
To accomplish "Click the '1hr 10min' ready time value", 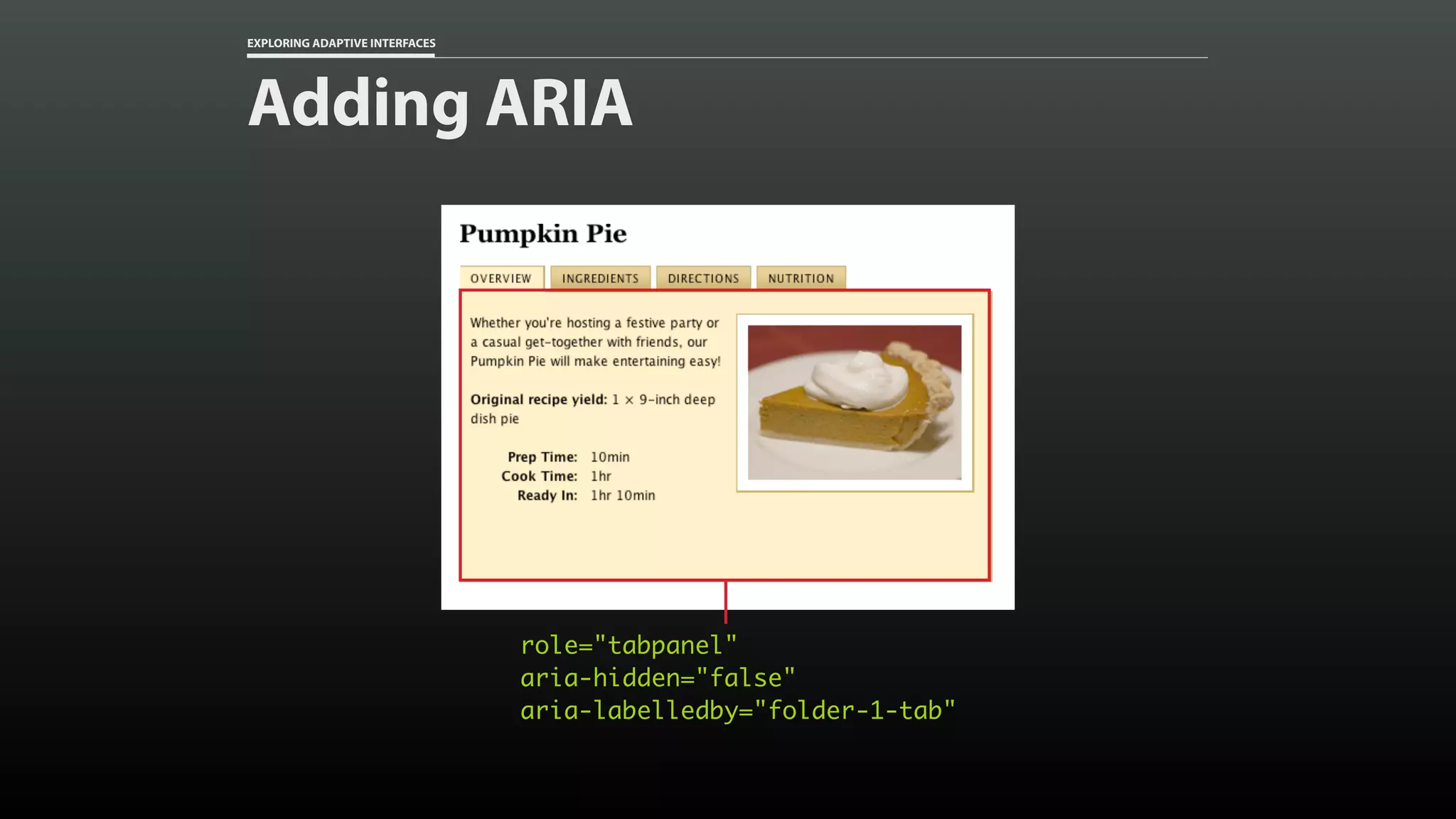I will [x=623, y=496].
